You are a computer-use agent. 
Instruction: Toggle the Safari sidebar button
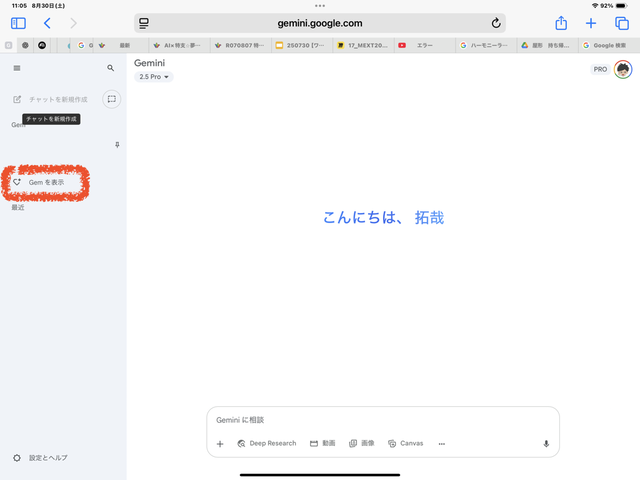point(18,23)
